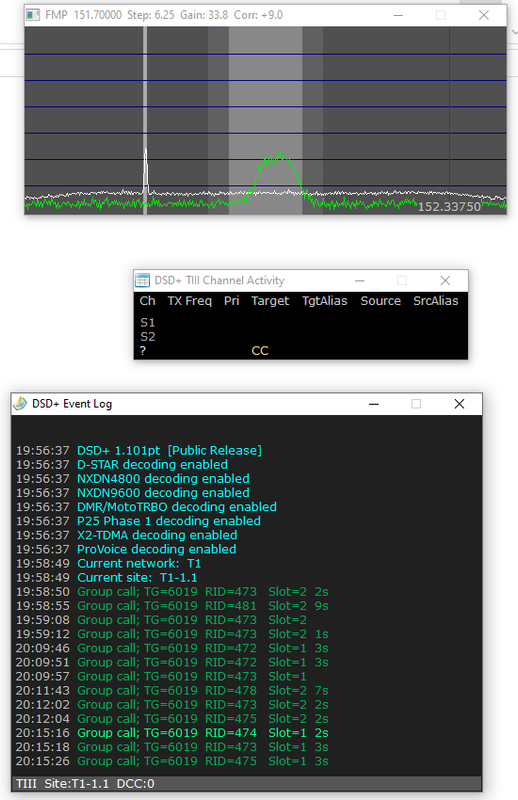
Task: Select the S2 channel row
Action: click(301, 337)
